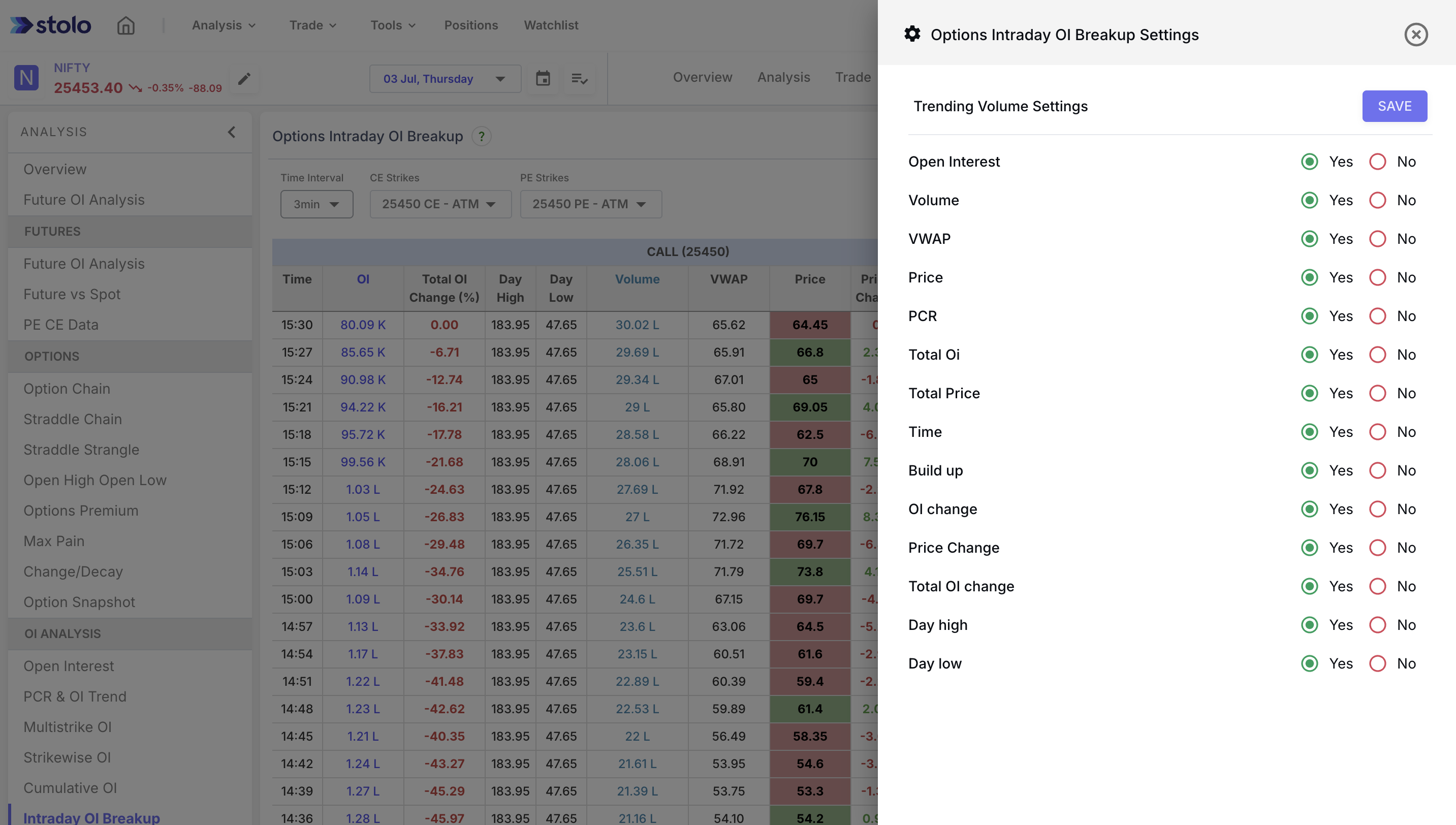The image size is (1456, 825).
Task: Set Total Oi to No
Action: [1377, 354]
